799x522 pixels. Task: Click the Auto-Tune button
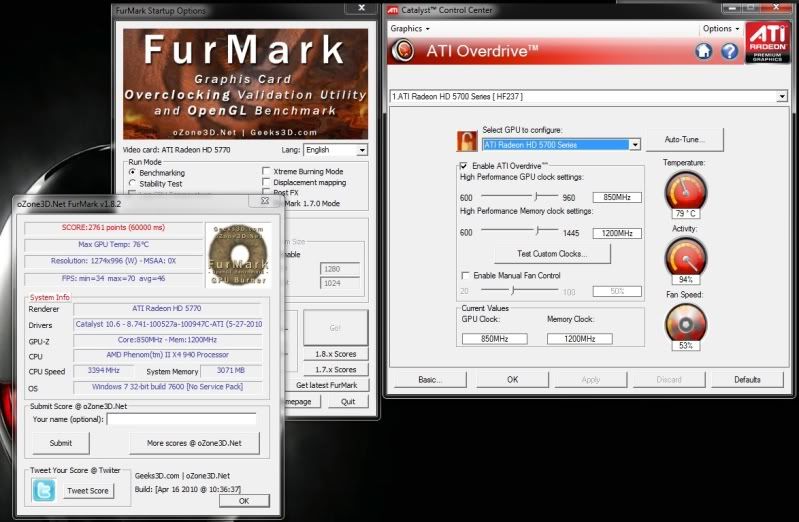coord(685,140)
